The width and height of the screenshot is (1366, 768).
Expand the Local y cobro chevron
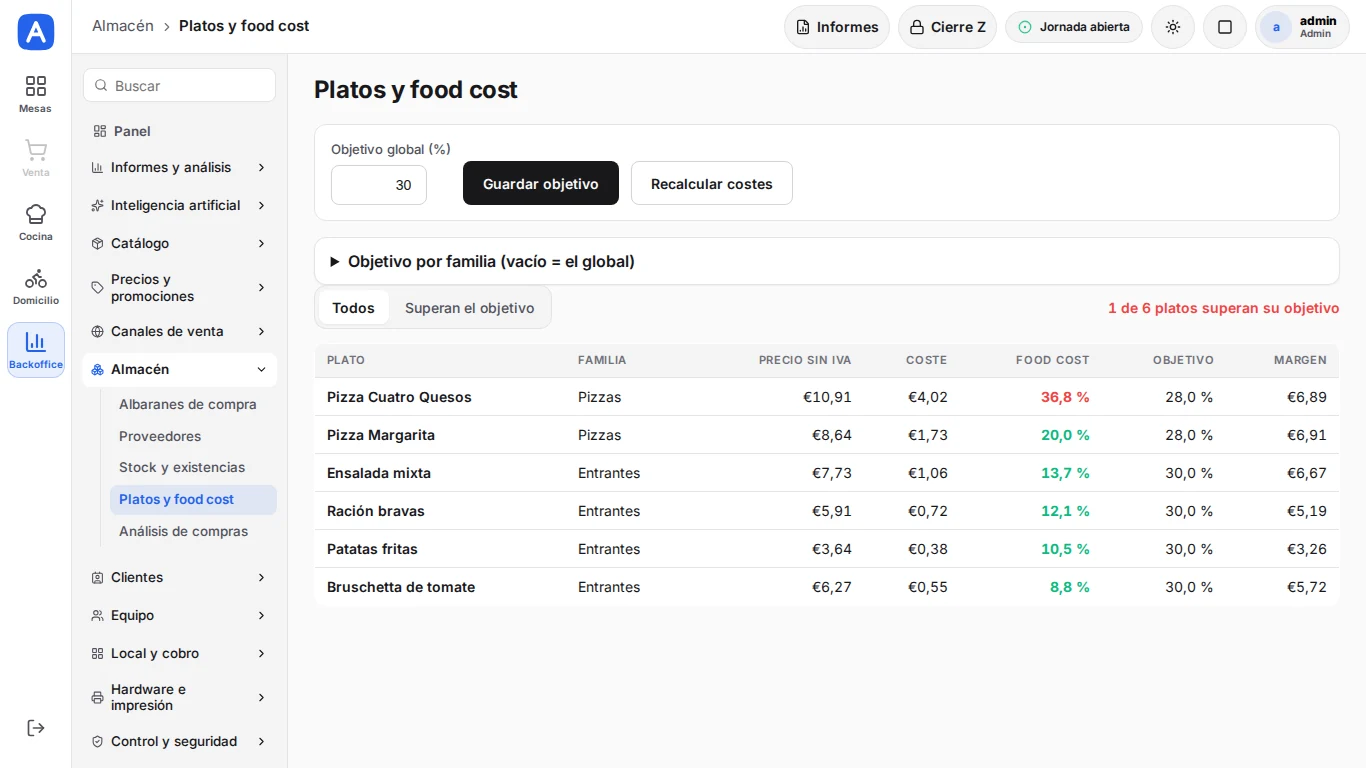coord(261,653)
